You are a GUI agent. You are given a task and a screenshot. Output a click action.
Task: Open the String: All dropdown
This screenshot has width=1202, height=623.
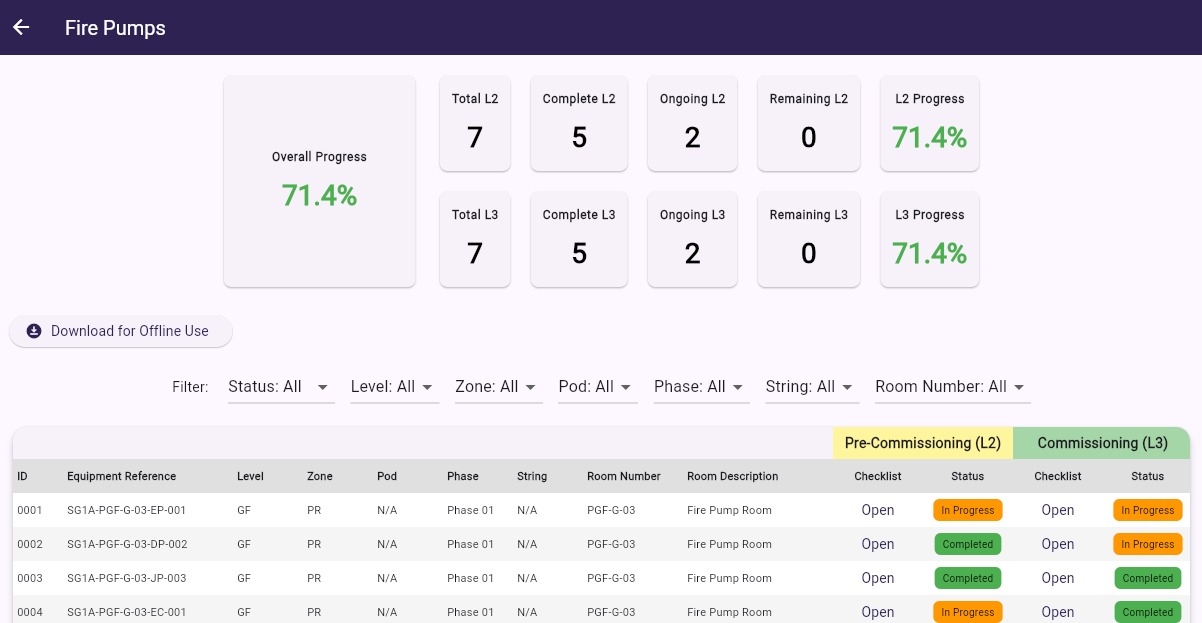coord(812,387)
